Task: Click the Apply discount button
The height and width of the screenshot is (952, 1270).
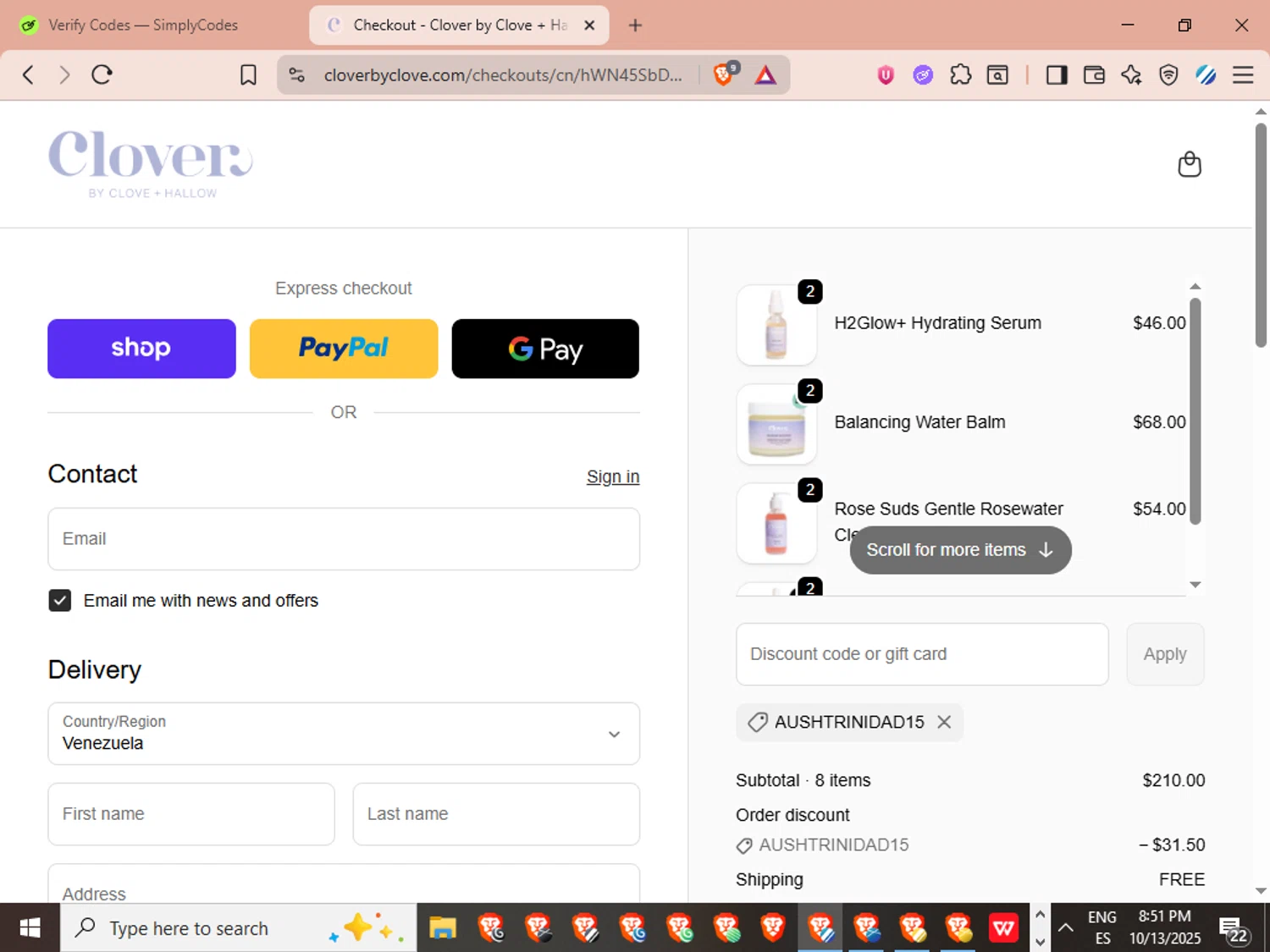Action: (x=1165, y=654)
